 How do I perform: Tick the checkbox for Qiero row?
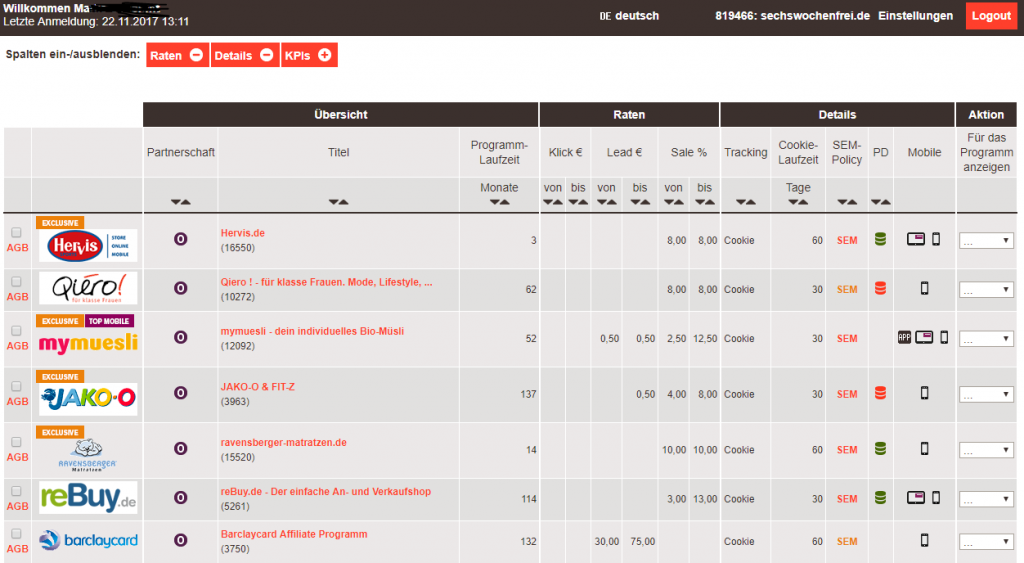(16, 282)
